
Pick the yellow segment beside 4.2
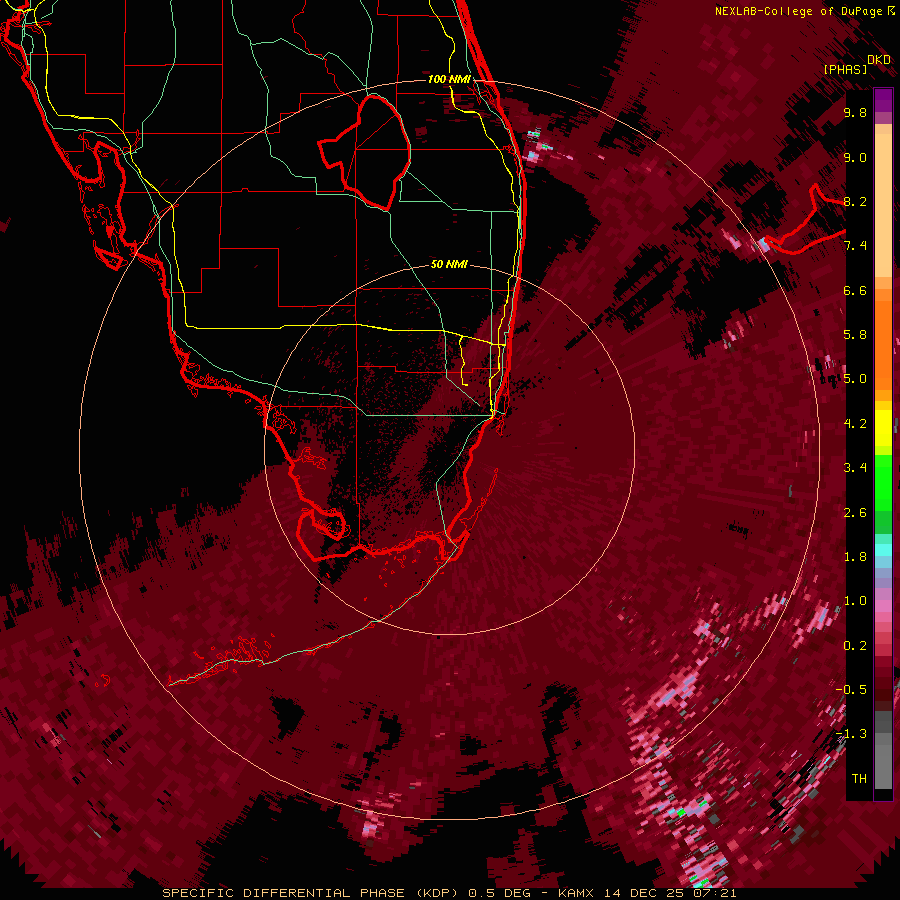(883, 428)
